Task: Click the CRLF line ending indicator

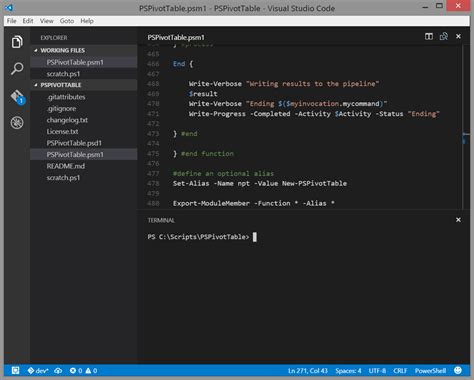Action: pyautogui.click(x=400, y=371)
